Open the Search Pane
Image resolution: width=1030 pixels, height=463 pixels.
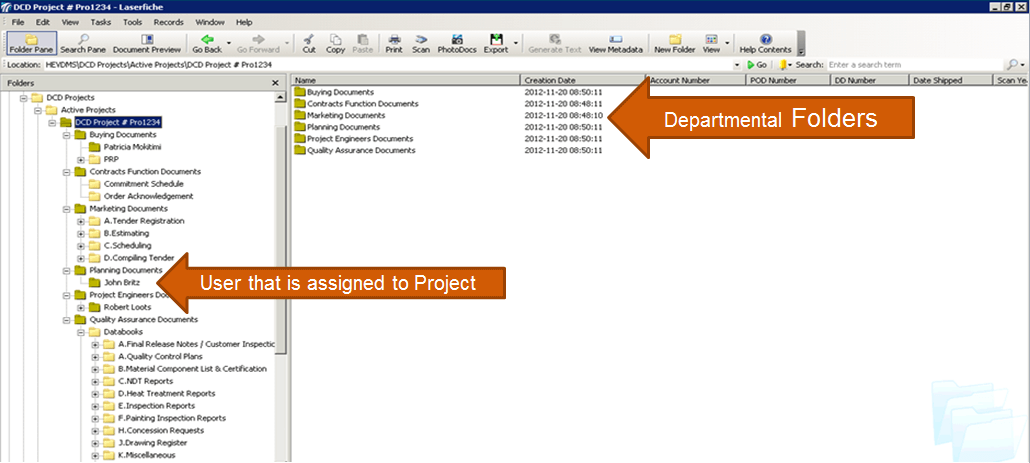(82, 43)
